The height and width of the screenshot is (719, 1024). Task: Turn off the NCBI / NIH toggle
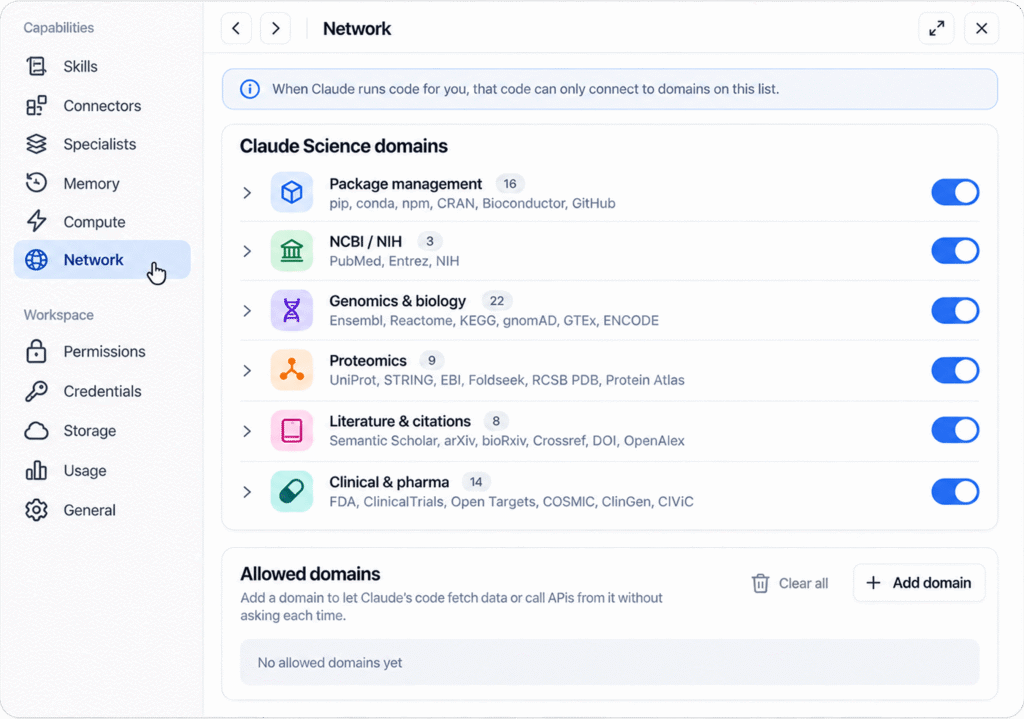tap(955, 251)
